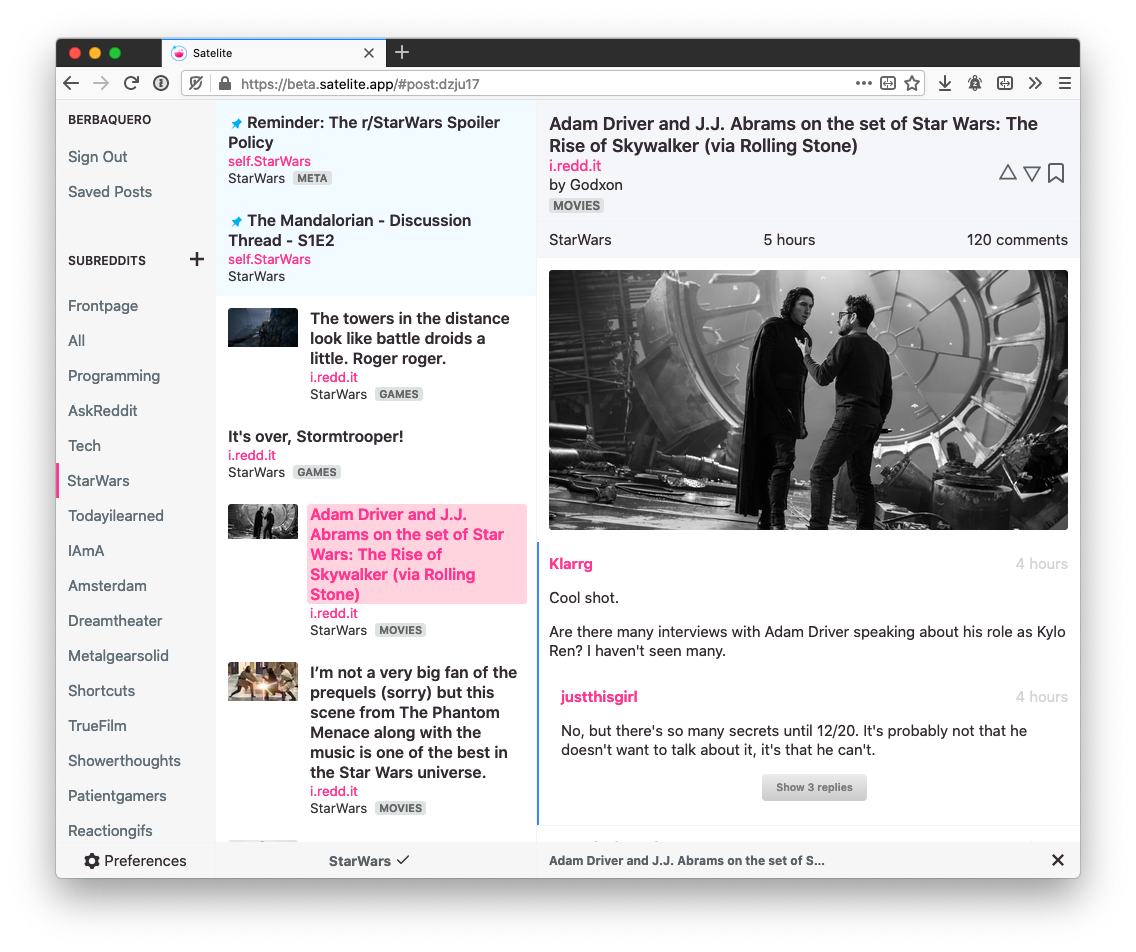Viewport: 1136px width, 952px height.
Task: Upvote the Adam Driver post
Action: click(x=1007, y=172)
